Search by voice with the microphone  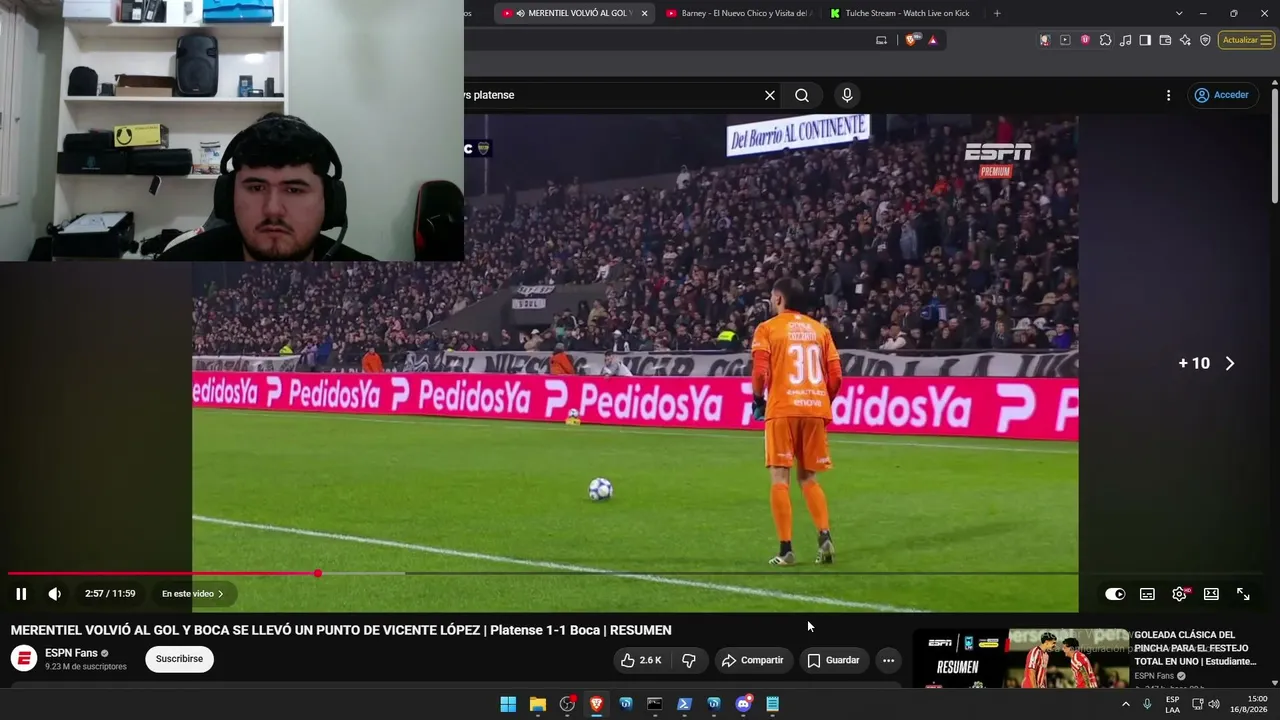click(x=847, y=95)
